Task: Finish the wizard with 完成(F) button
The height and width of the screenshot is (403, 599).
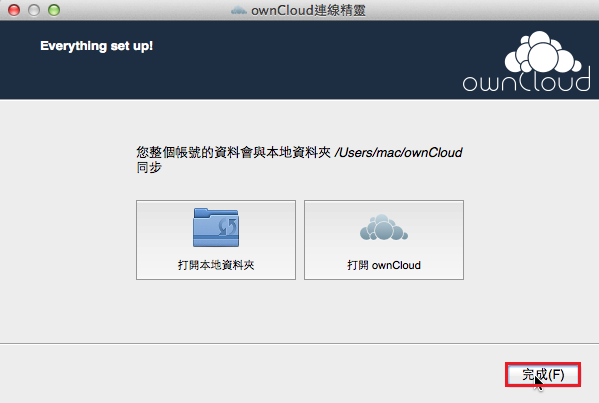Action: pos(543,374)
